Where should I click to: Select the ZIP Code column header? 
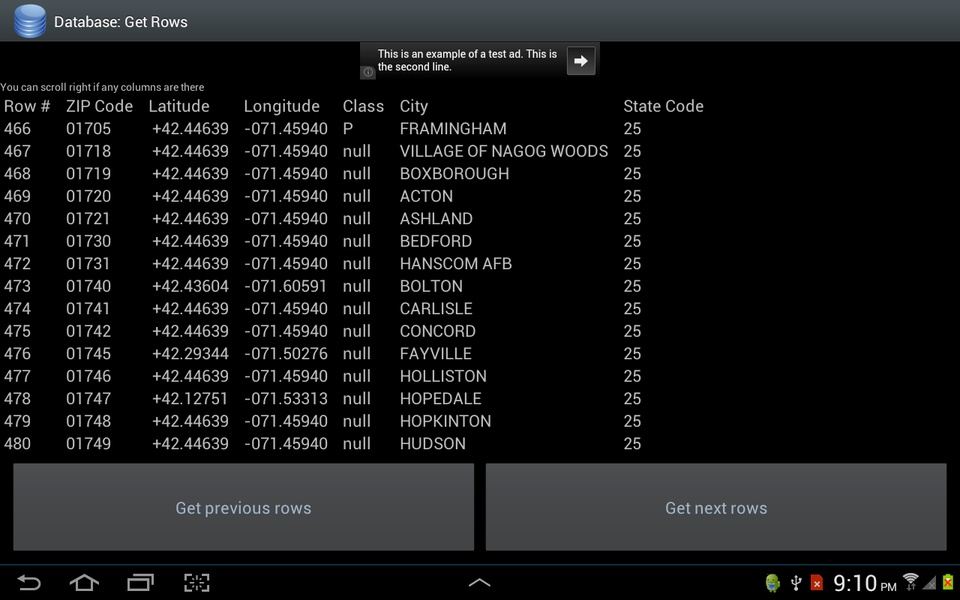click(99, 106)
